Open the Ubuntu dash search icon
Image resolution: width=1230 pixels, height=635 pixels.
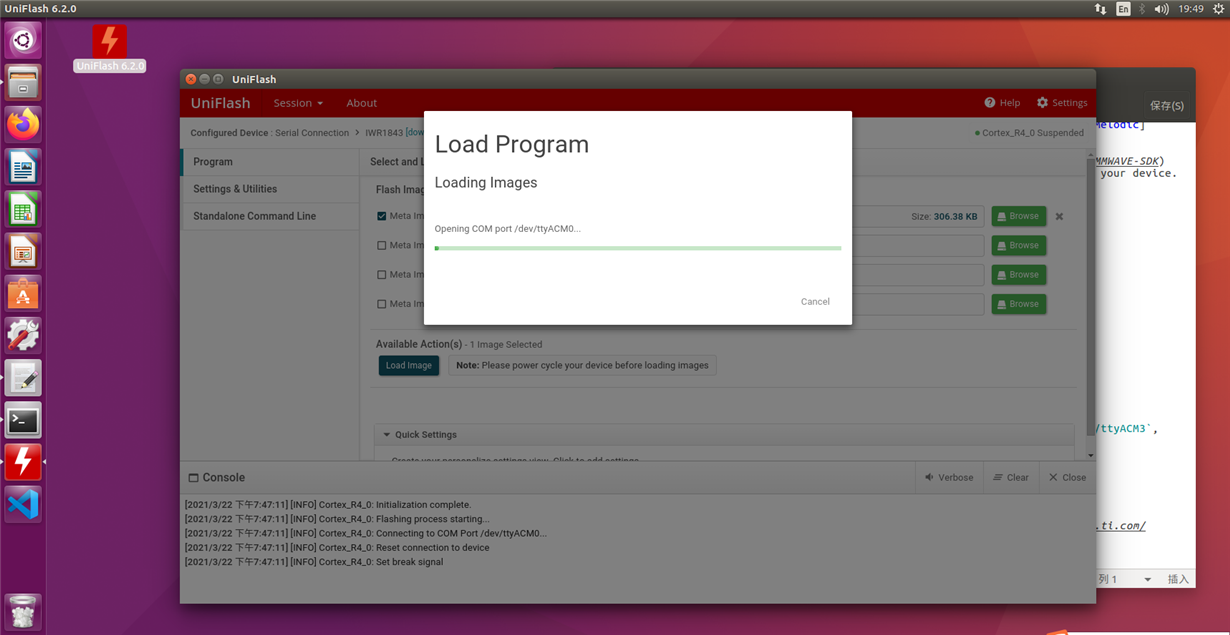[x=23, y=40]
